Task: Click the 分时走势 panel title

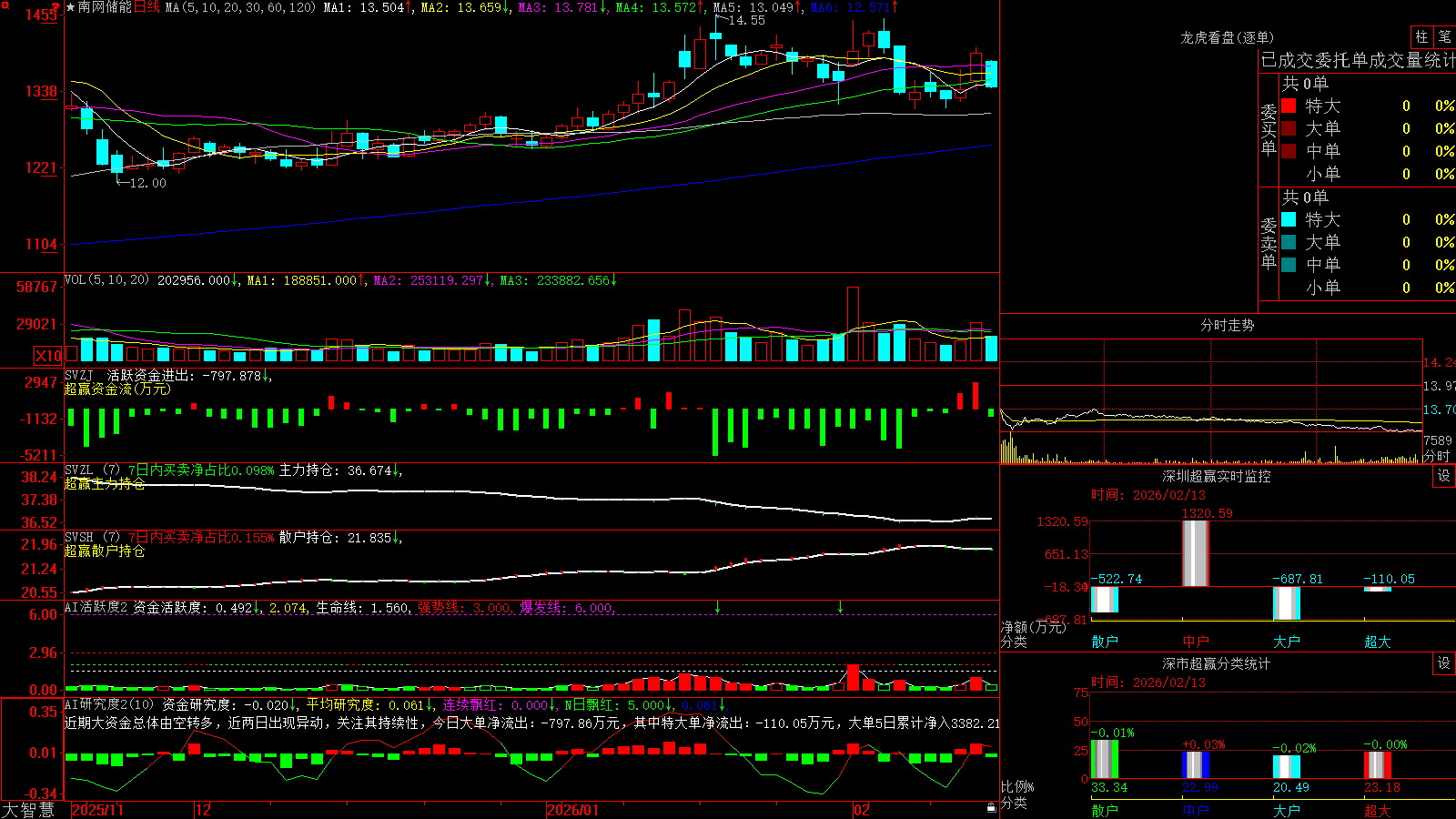Action: (x=1227, y=325)
